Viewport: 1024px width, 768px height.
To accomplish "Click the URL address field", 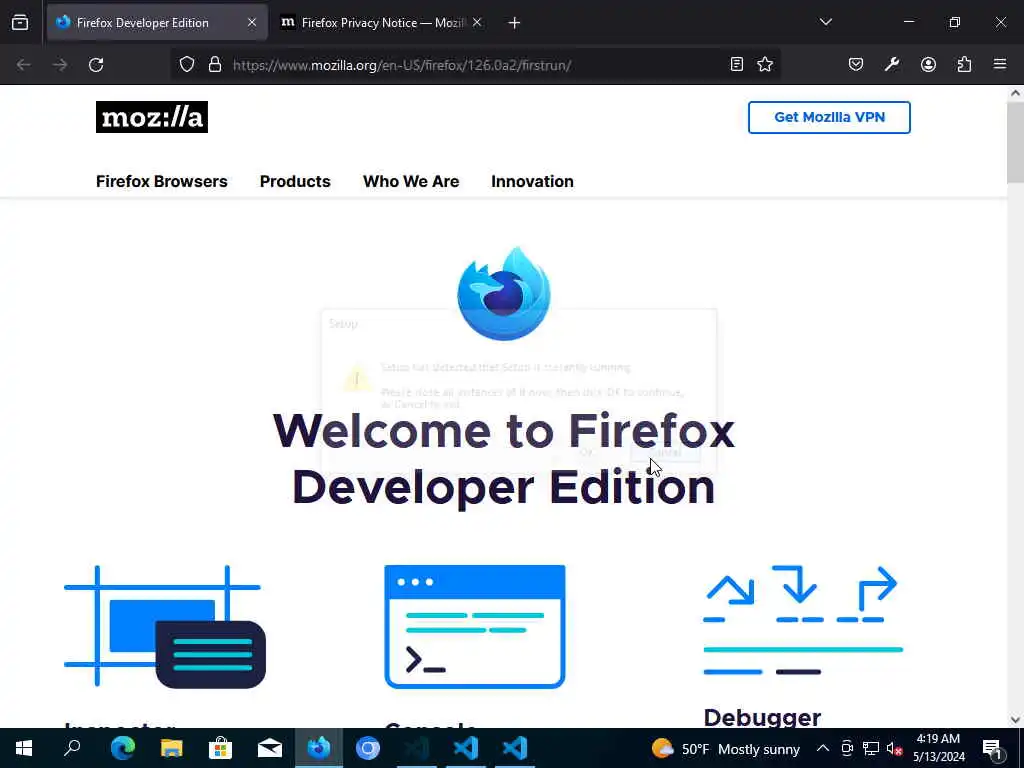I will [476, 65].
